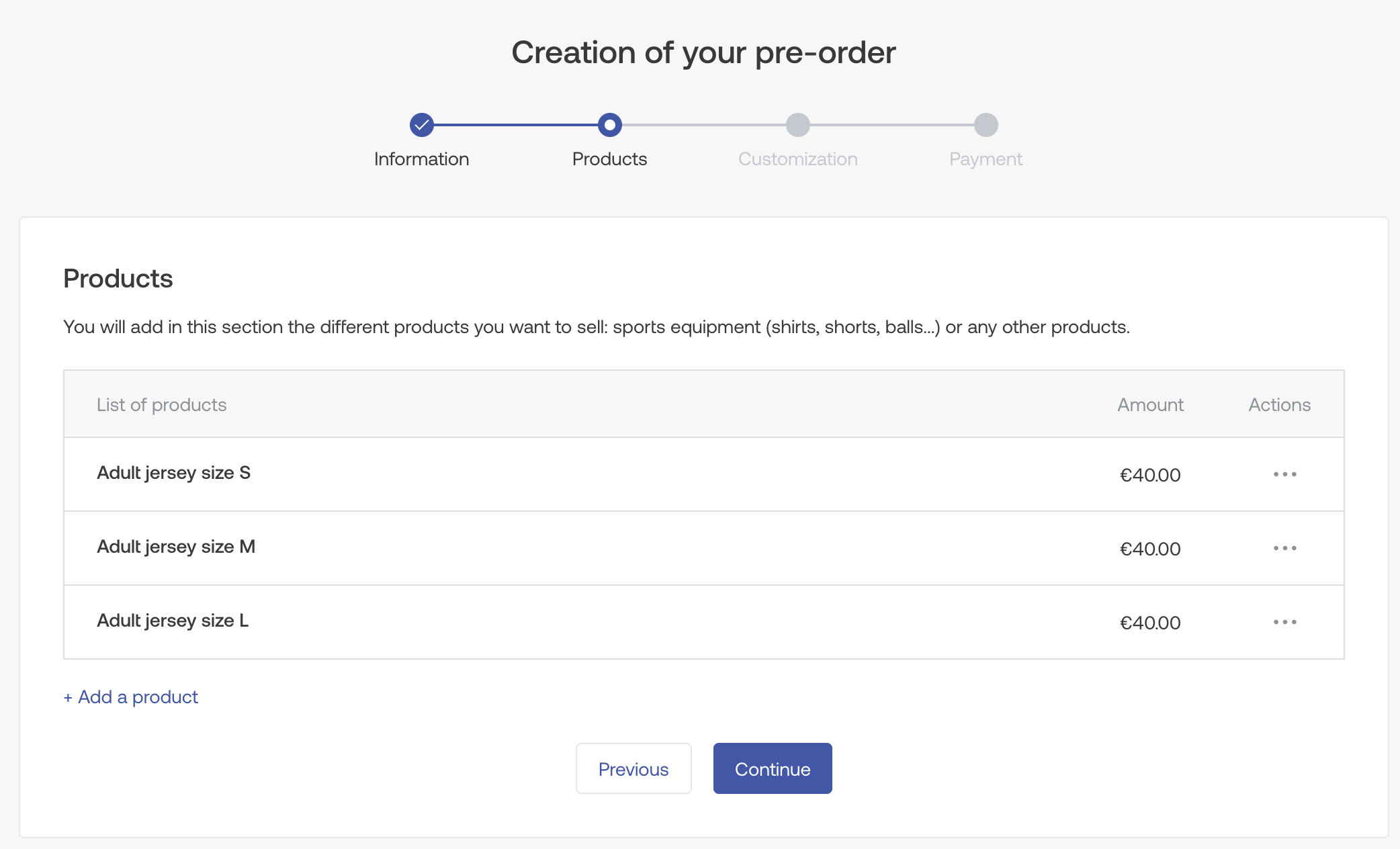Open actions menu for Adult jersey size L
Screen dimensions: 1400x849
tap(1284, 622)
